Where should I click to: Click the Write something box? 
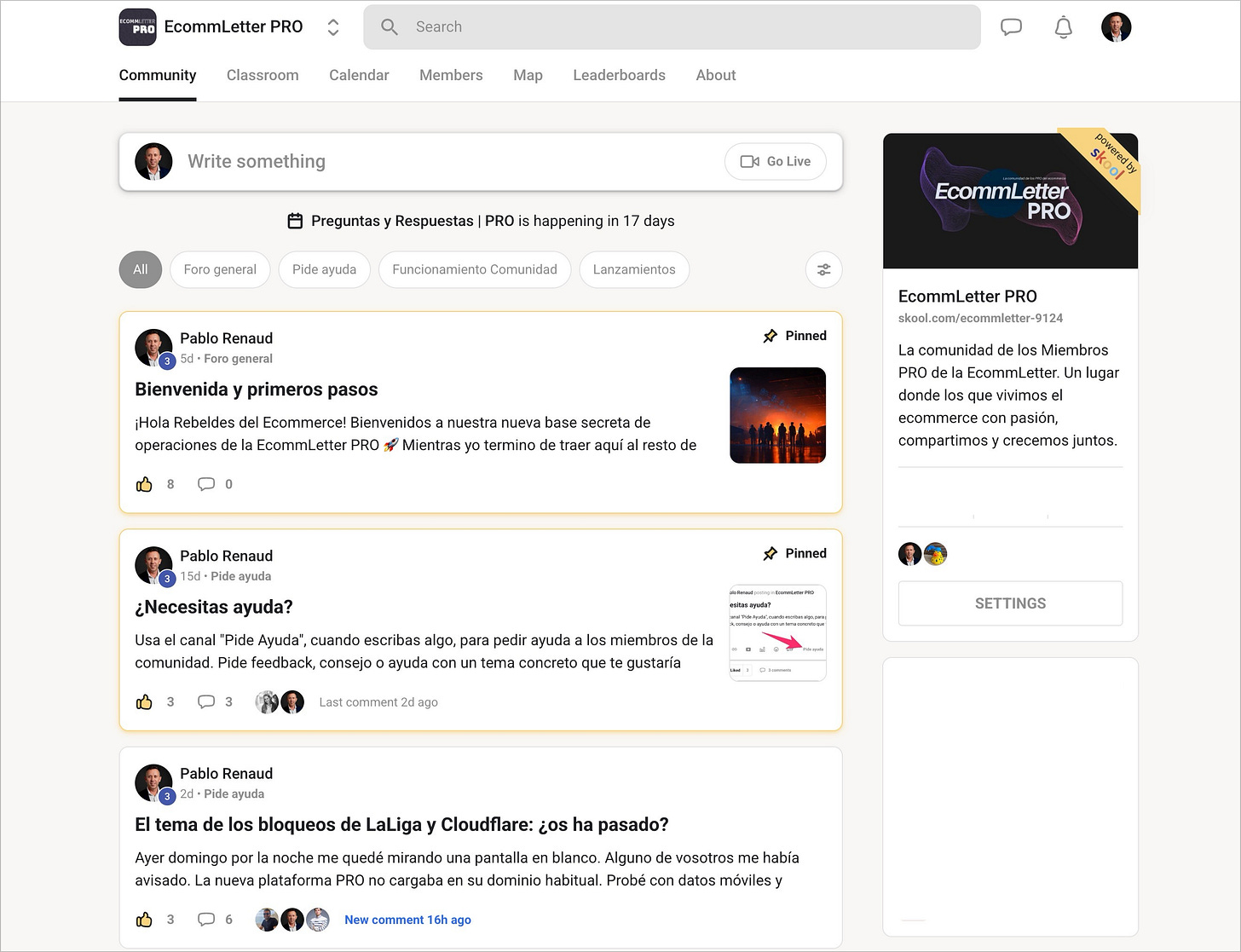(x=481, y=161)
